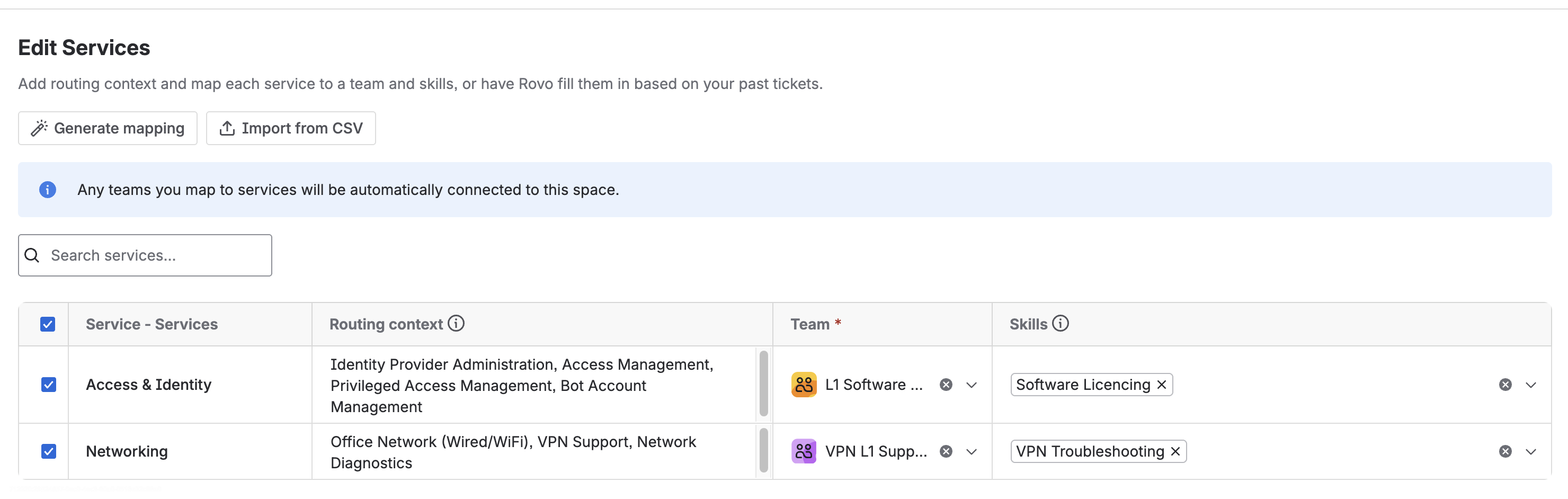
Task: Click the Generate mapping button
Action: pyautogui.click(x=108, y=128)
